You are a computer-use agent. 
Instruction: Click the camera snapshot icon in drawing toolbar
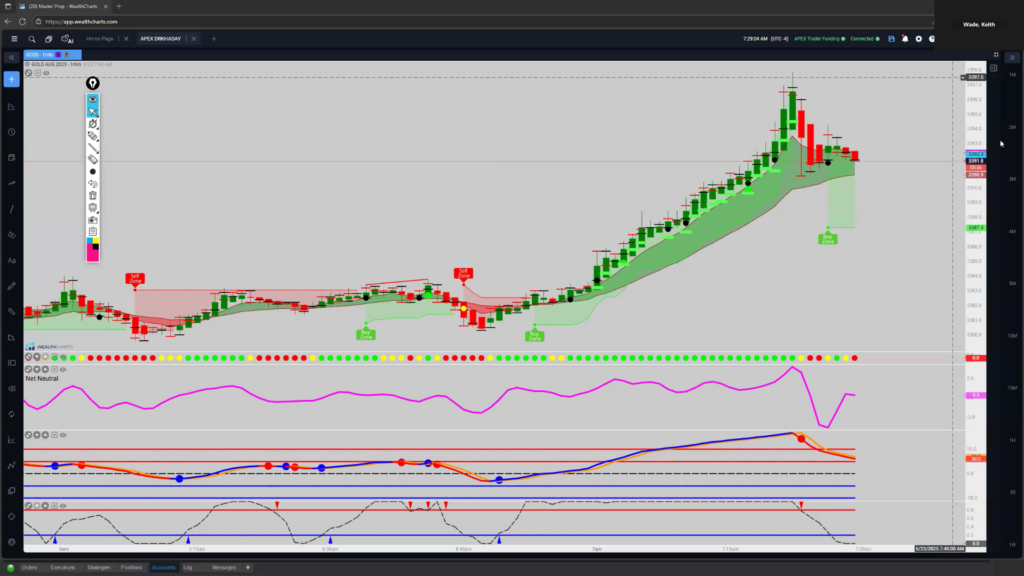(93, 220)
